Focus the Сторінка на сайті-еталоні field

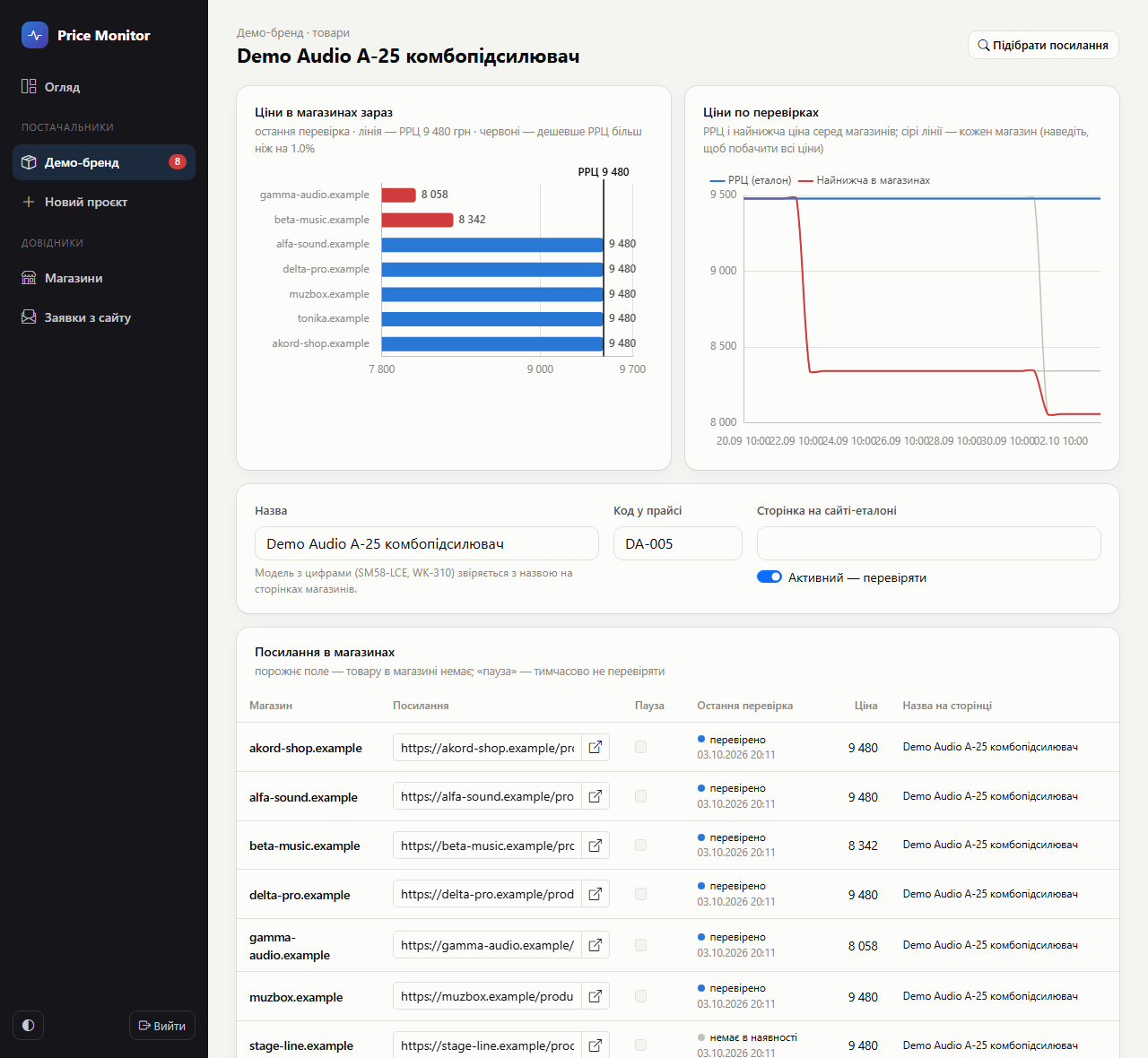tap(929, 543)
